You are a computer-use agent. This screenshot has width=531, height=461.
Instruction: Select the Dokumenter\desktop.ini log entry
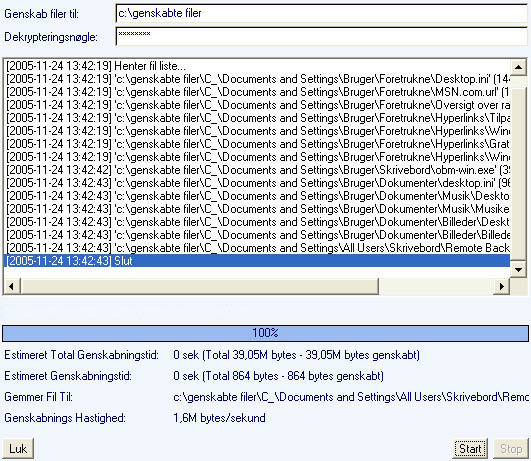point(257,183)
